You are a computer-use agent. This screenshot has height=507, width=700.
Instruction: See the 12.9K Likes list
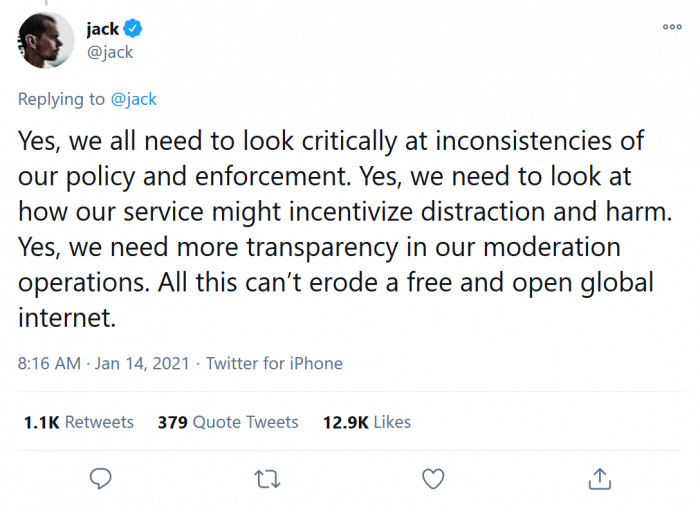(366, 422)
